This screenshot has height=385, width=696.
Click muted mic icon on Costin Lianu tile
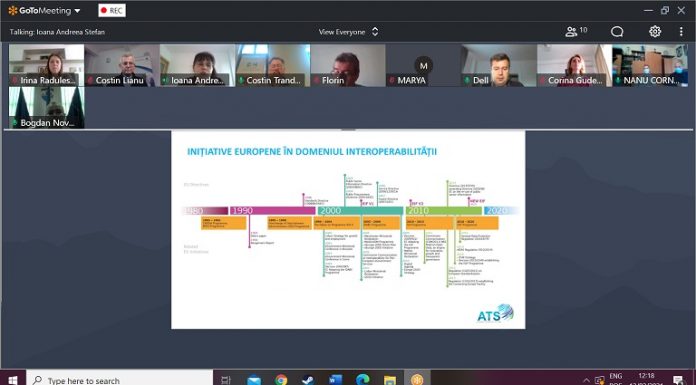tap(91, 80)
